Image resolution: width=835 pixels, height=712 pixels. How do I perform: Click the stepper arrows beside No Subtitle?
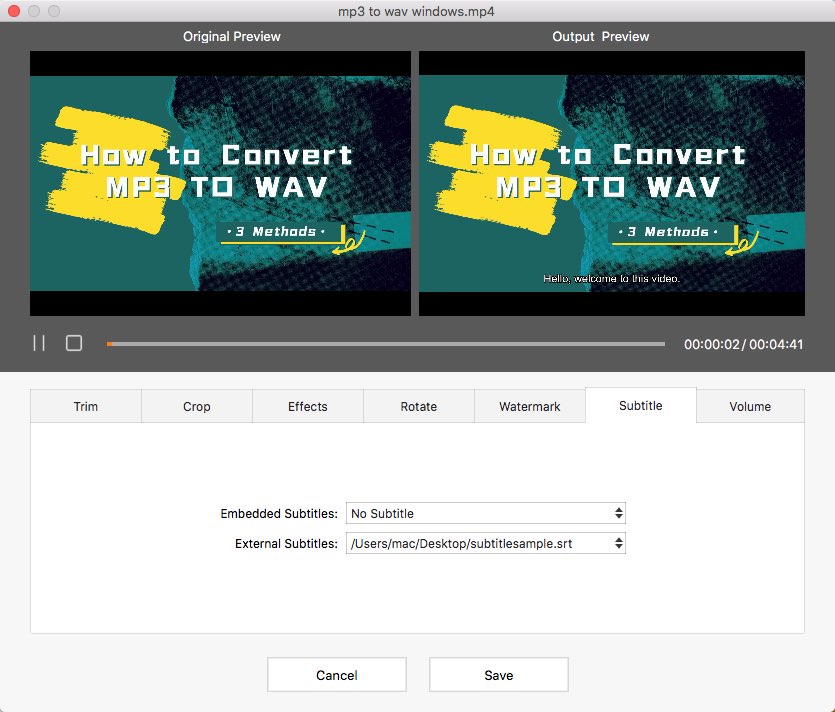tap(619, 513)
